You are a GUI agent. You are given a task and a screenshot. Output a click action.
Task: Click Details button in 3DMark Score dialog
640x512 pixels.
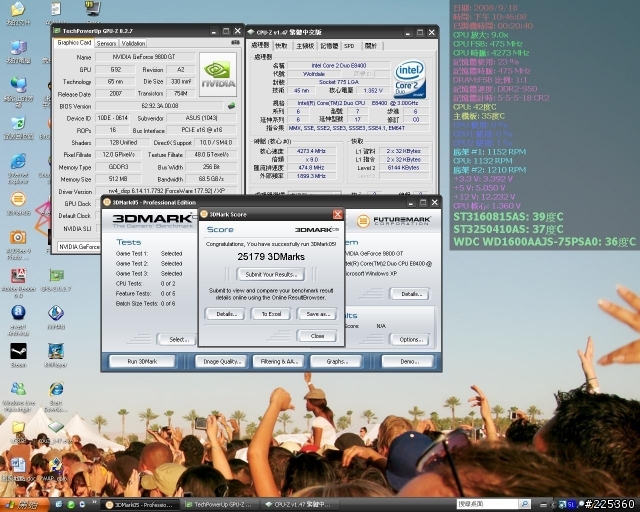point(226,314)
